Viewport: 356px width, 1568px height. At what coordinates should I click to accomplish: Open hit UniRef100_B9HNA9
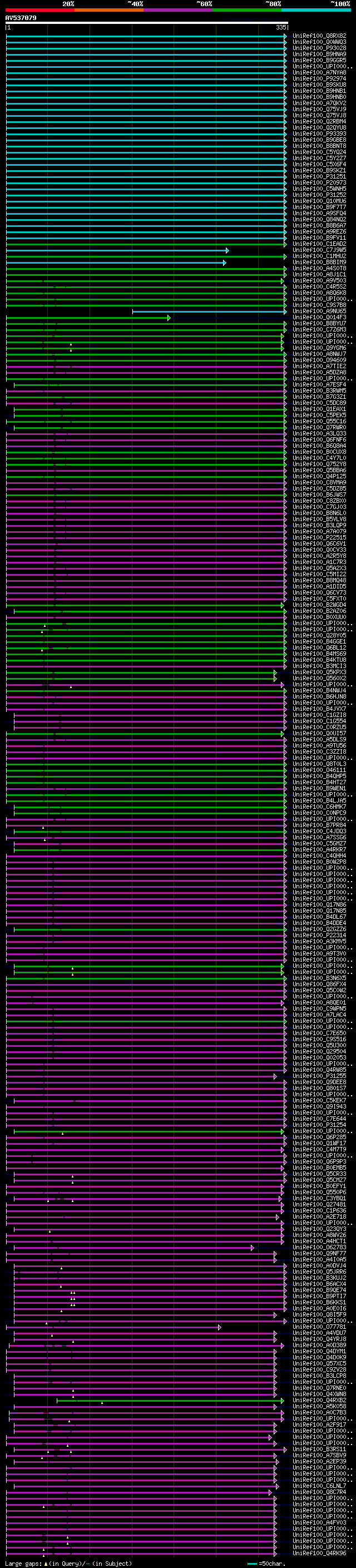319,54
